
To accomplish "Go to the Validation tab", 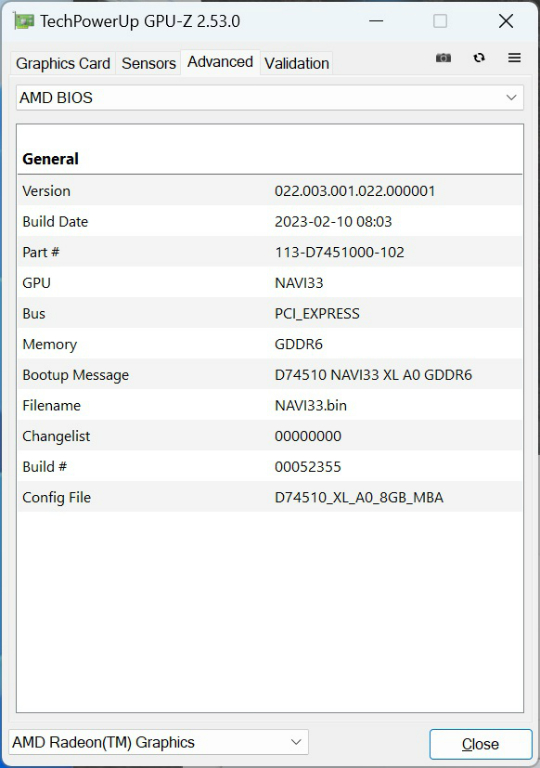I will tap(296, 63).
